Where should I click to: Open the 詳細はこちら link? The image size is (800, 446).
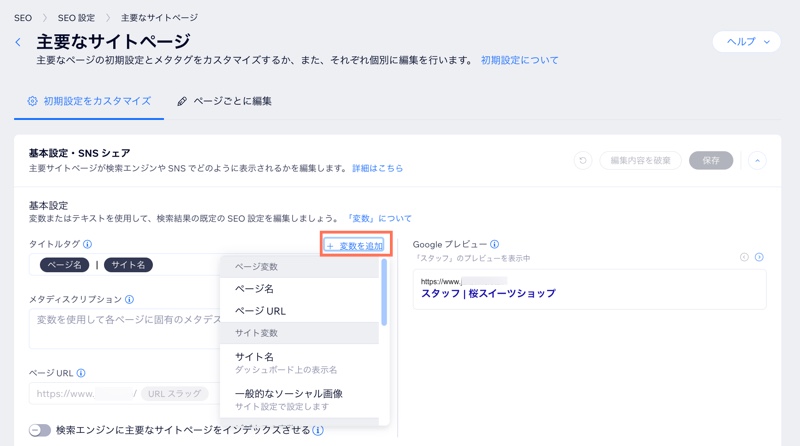click(377, 168)
